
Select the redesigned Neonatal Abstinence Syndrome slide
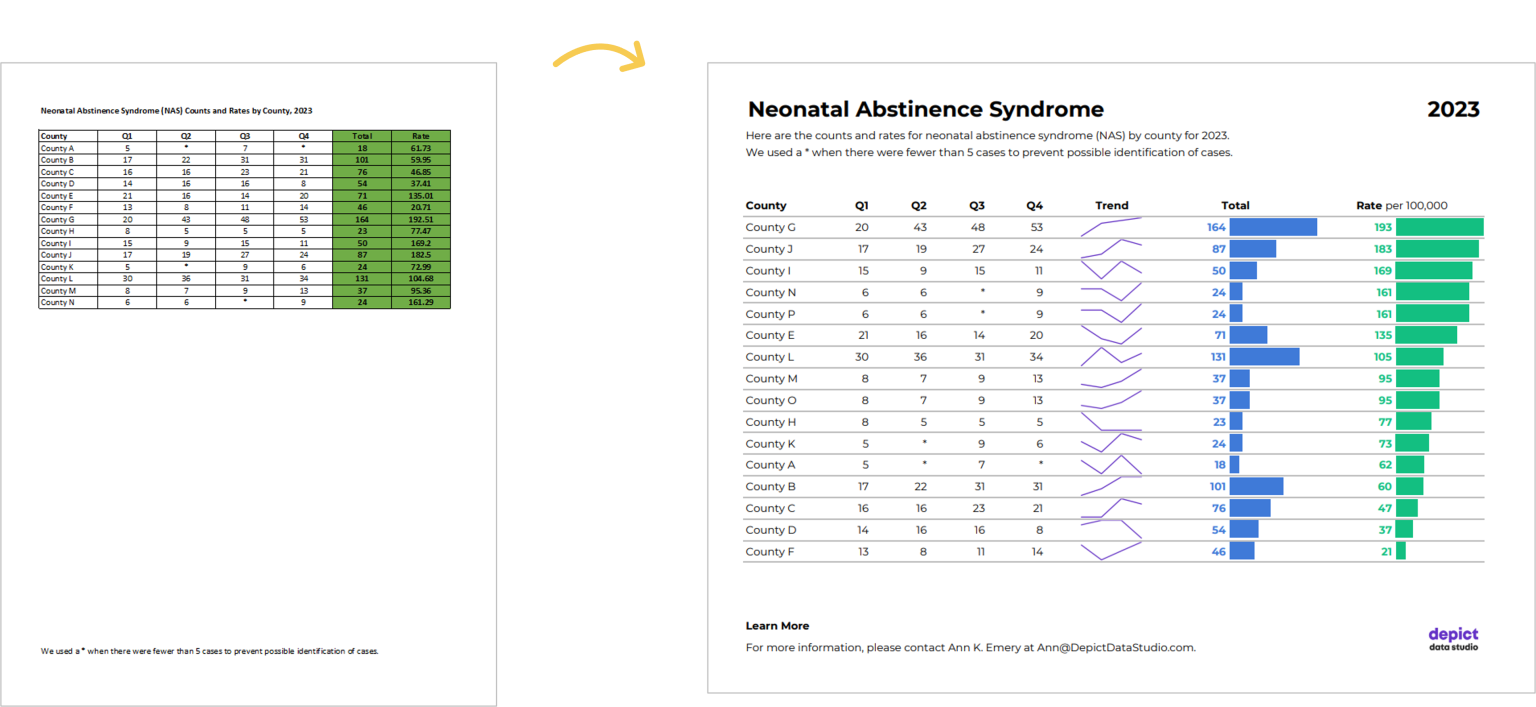pos(1120,376)
